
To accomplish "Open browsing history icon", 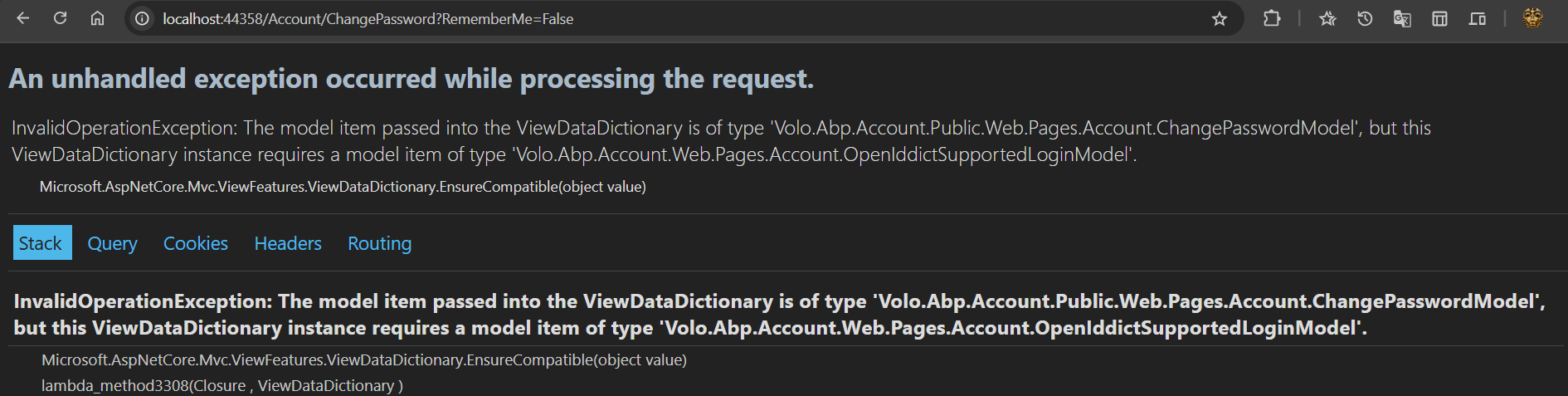I will (1365, 18).
